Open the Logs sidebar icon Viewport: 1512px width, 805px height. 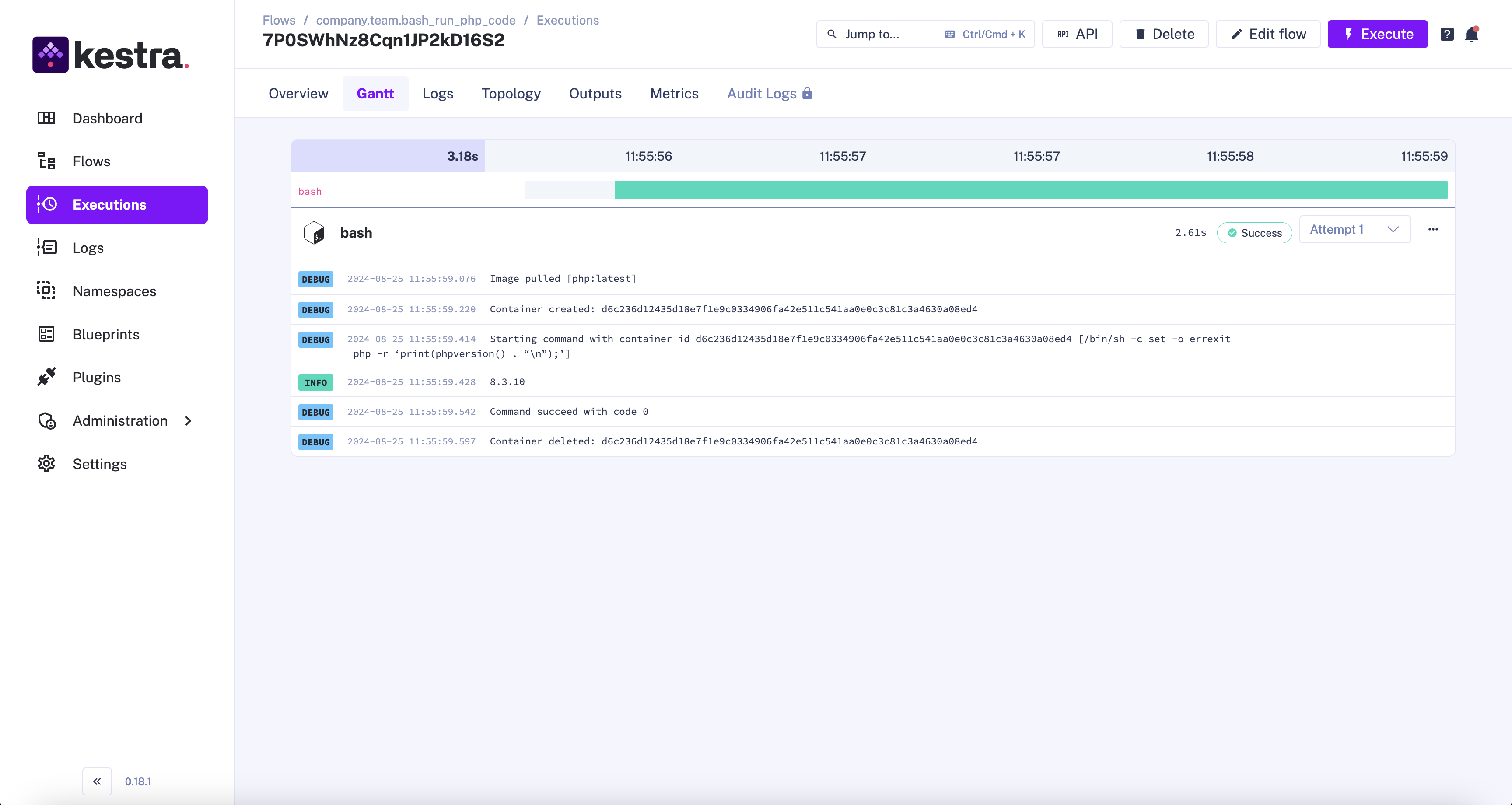[47, 247]
